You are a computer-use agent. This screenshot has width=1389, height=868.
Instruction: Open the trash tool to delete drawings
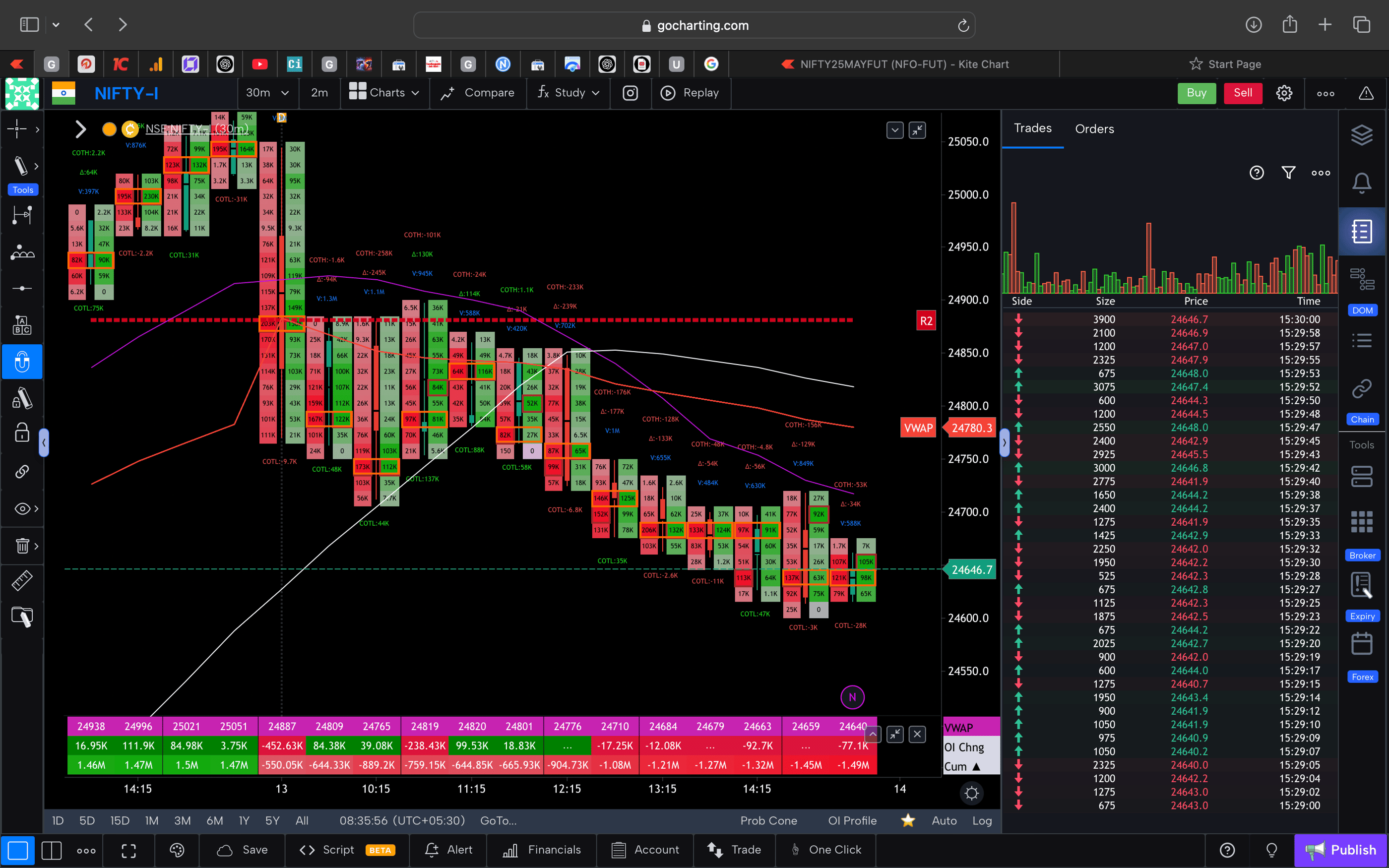(x=22, y=546)
